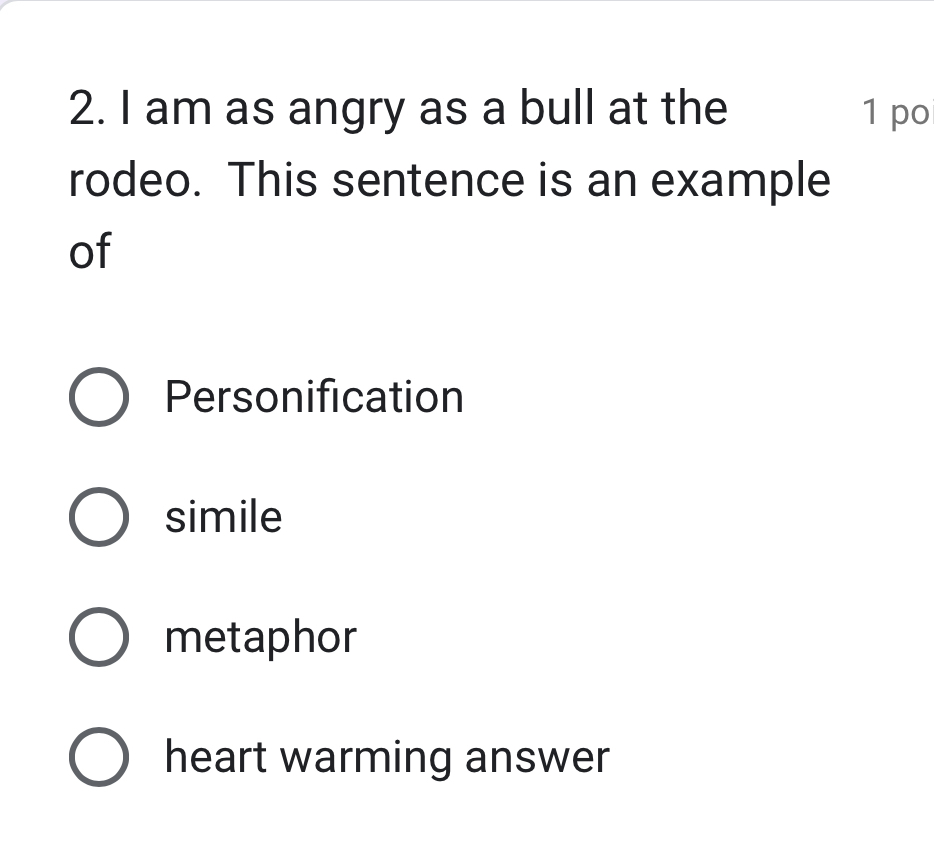This screenshot has height=853, width=934.
Task: Click the word heart in the last option
Action: point(215,758)
